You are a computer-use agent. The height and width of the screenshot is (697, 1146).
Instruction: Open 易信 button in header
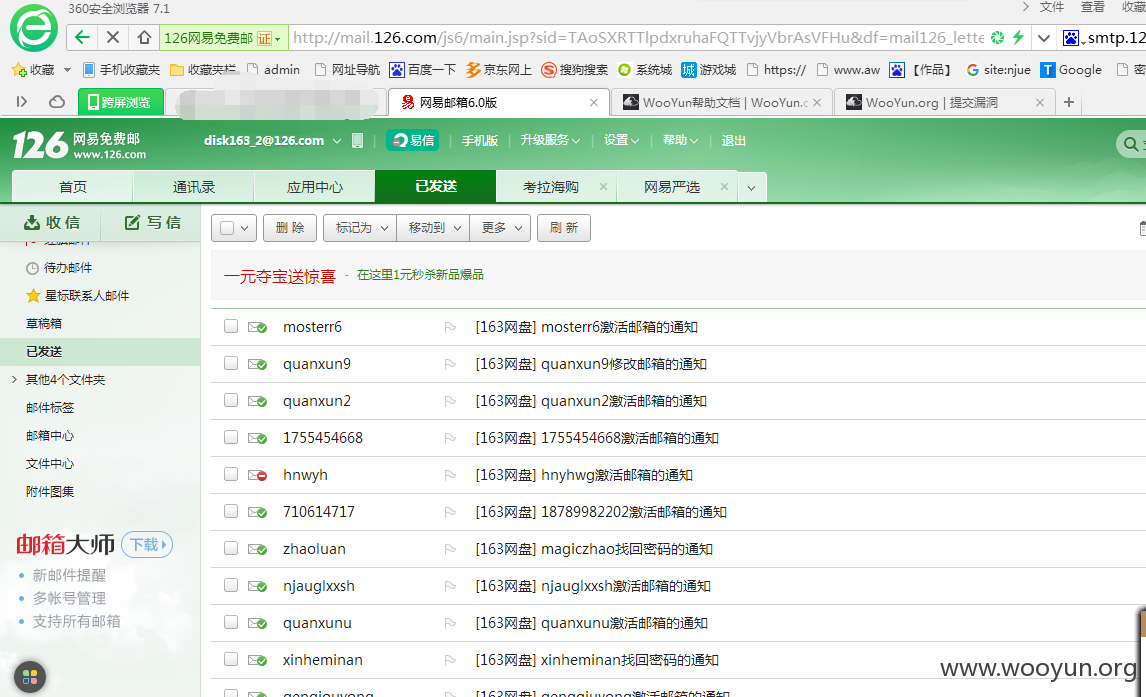coord(413,140)
